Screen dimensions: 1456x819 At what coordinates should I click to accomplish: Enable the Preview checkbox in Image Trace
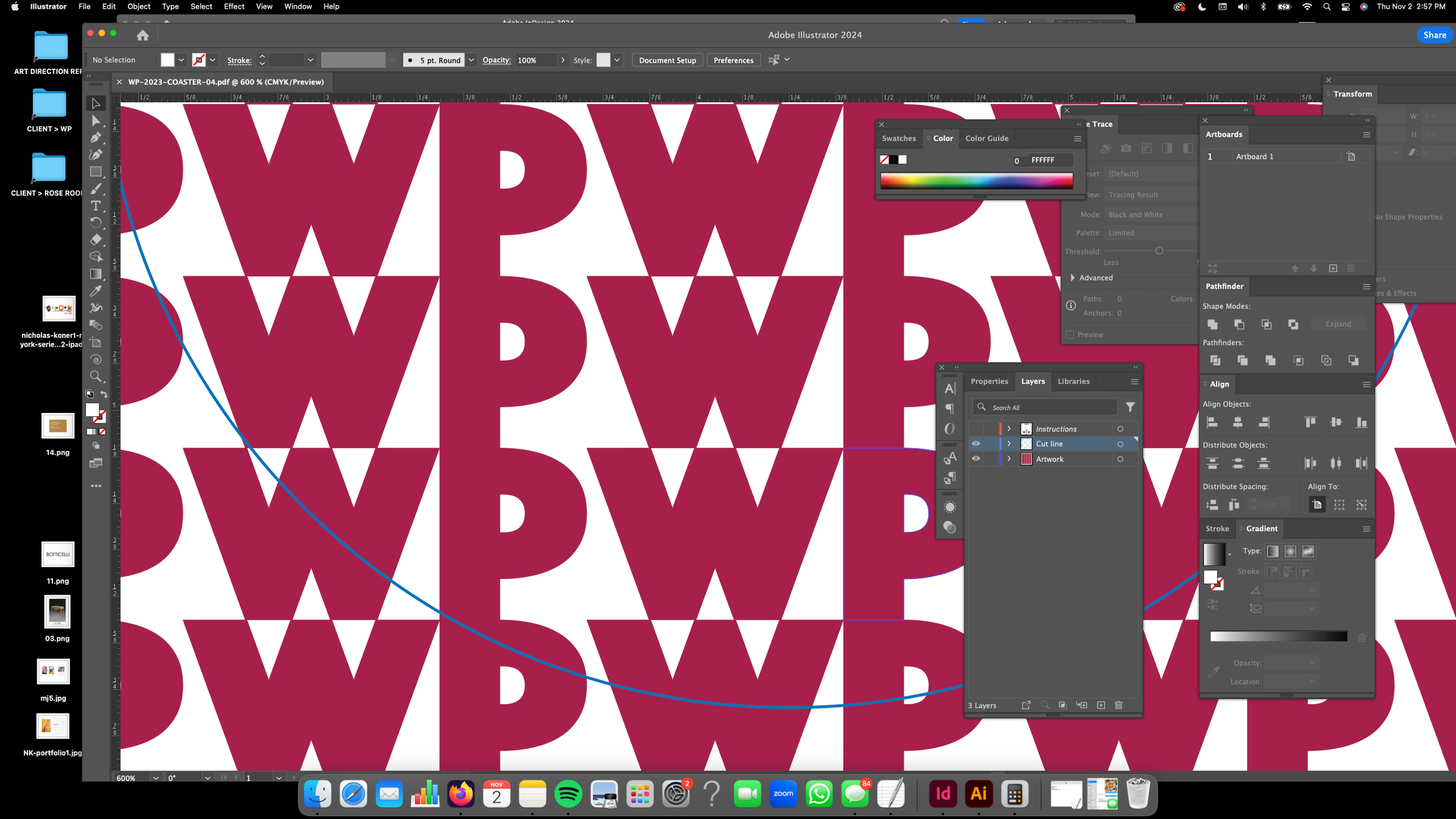tap(1070, 334)
